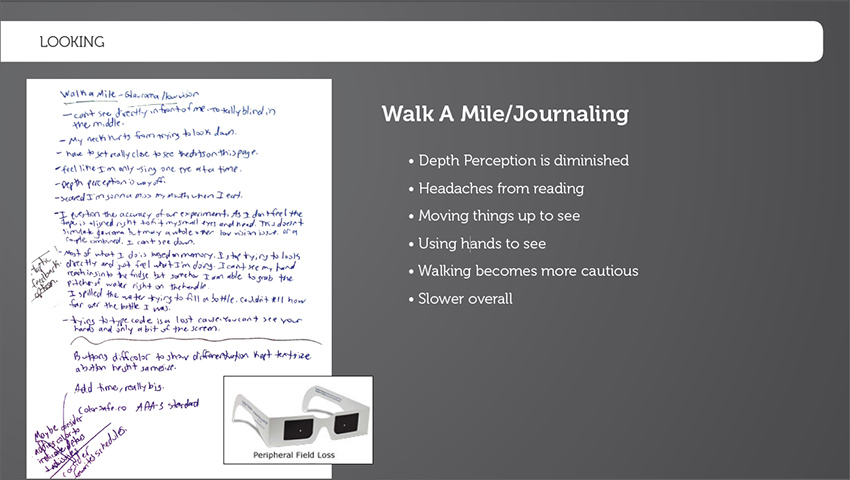Select the bullet 'Walking becomes more cautious'
Image resolution: width=850 pixels, height=480 pixels.
pos(528,271)
